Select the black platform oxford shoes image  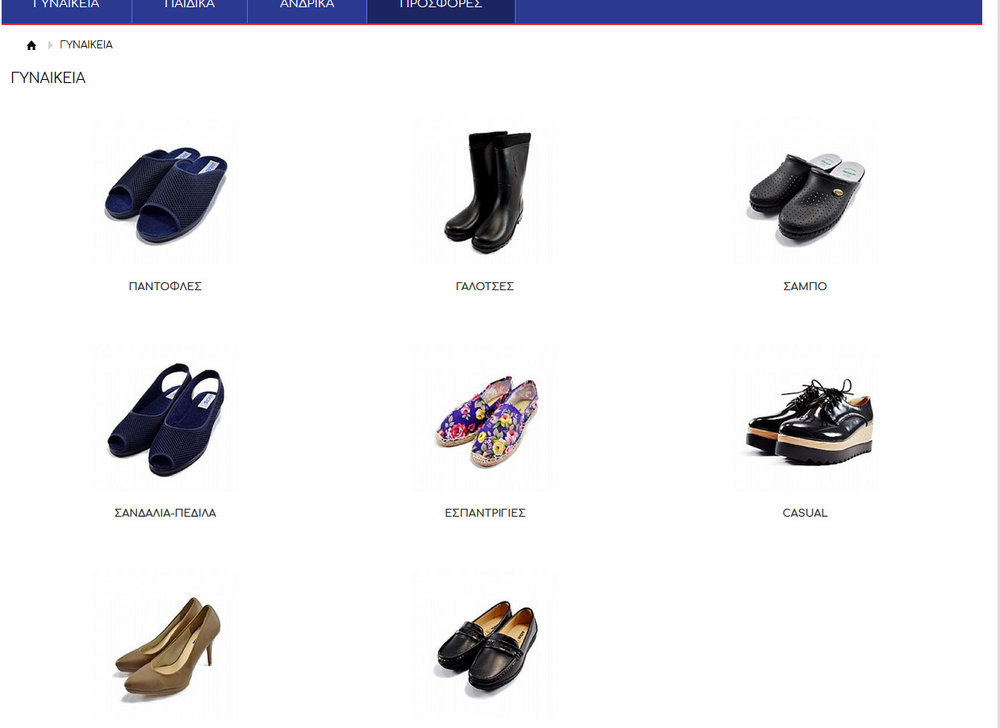805,419
